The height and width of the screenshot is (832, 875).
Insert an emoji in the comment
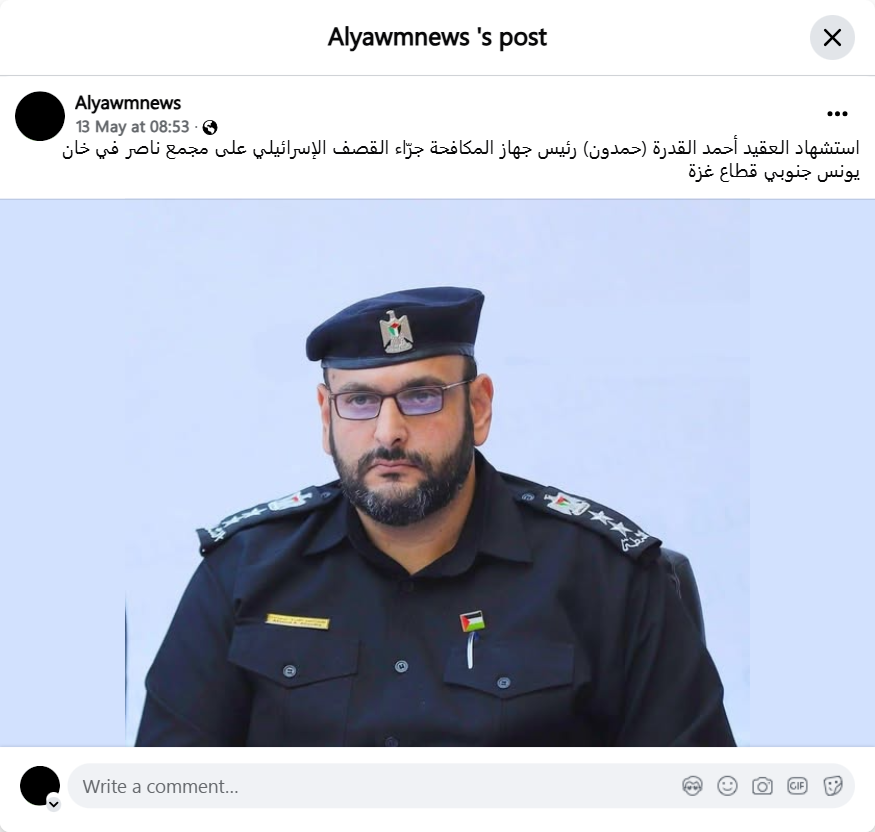click(x=727, y=786)
